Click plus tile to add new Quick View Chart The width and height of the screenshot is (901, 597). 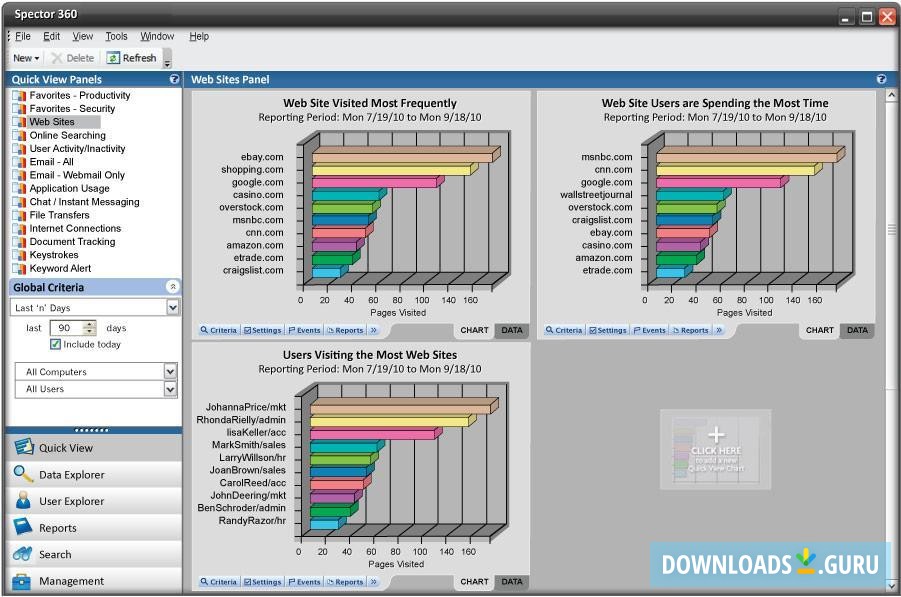click(716, 450)
